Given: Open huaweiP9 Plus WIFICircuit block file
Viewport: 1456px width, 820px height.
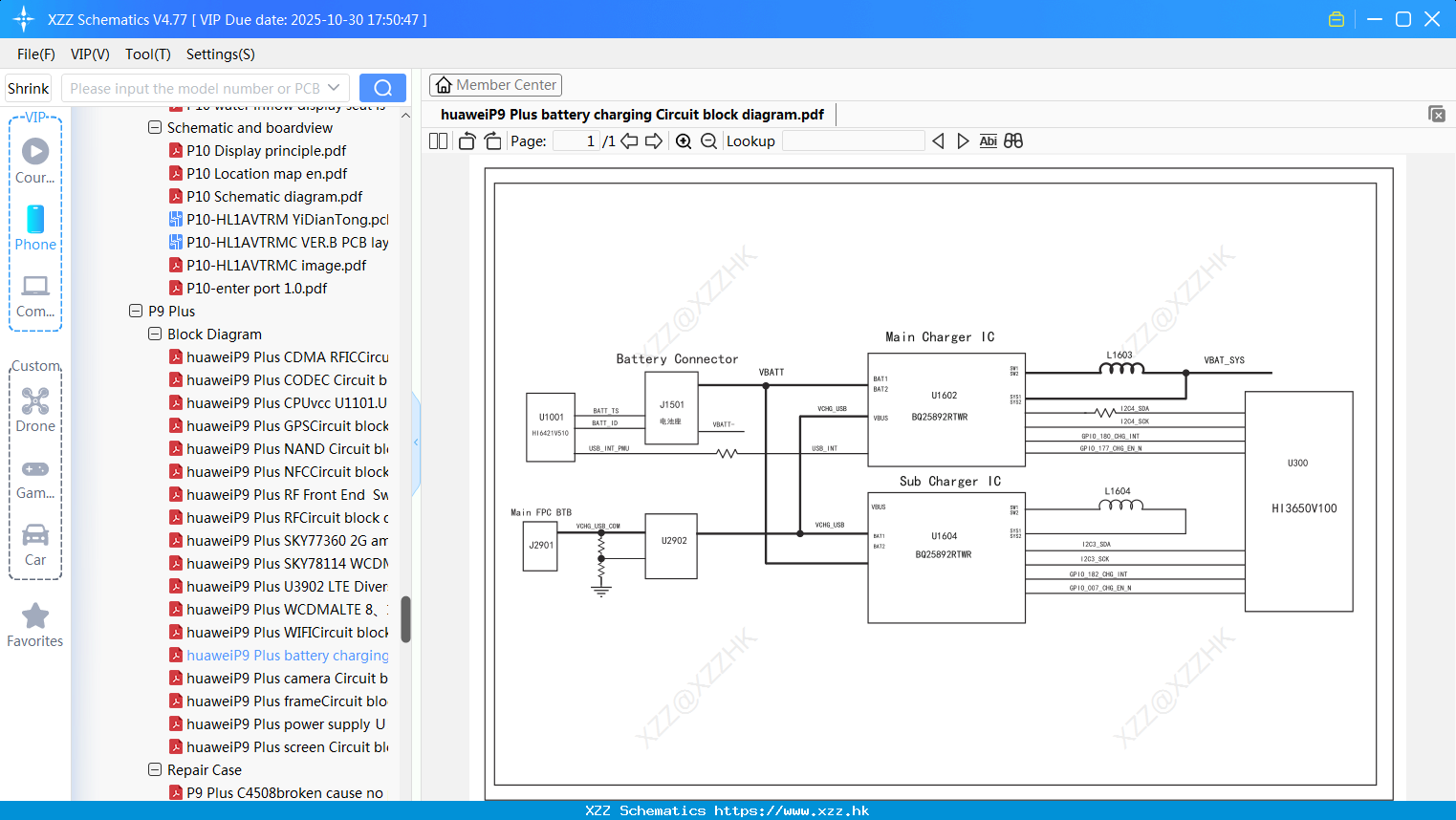Looking at the screenshot, I should coord(278,633).
